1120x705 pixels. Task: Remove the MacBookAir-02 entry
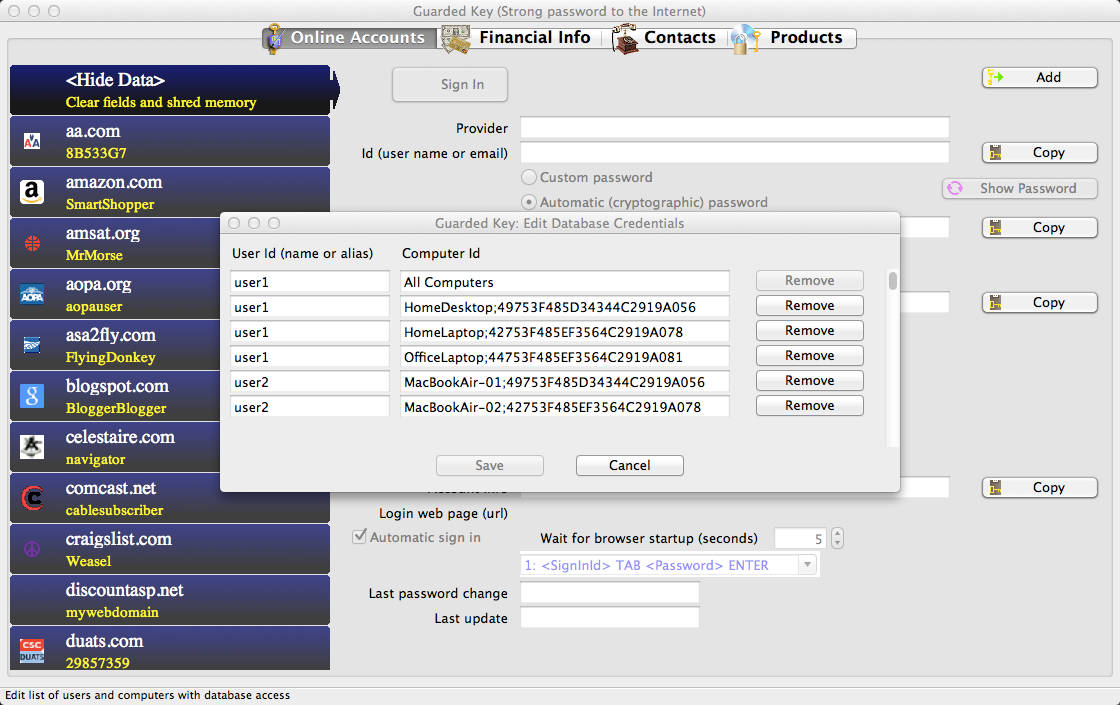point(809,406)
